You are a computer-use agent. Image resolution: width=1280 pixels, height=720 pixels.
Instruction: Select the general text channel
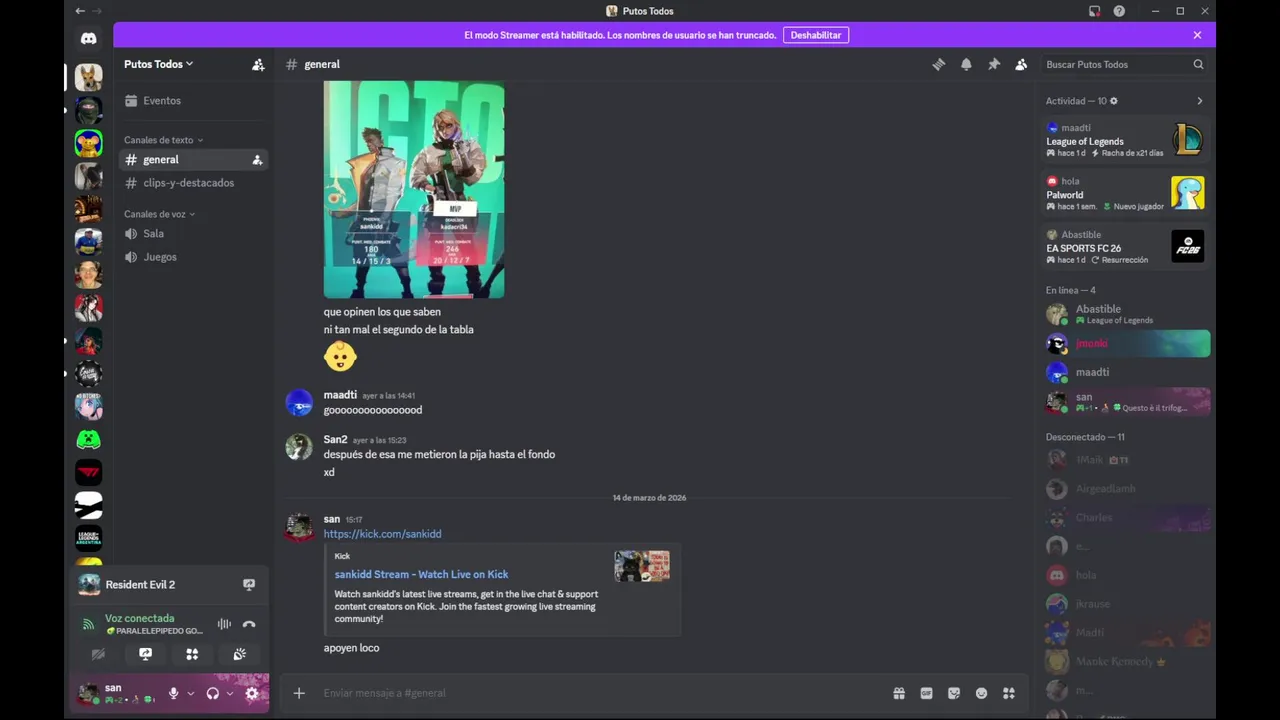point(193,160)
